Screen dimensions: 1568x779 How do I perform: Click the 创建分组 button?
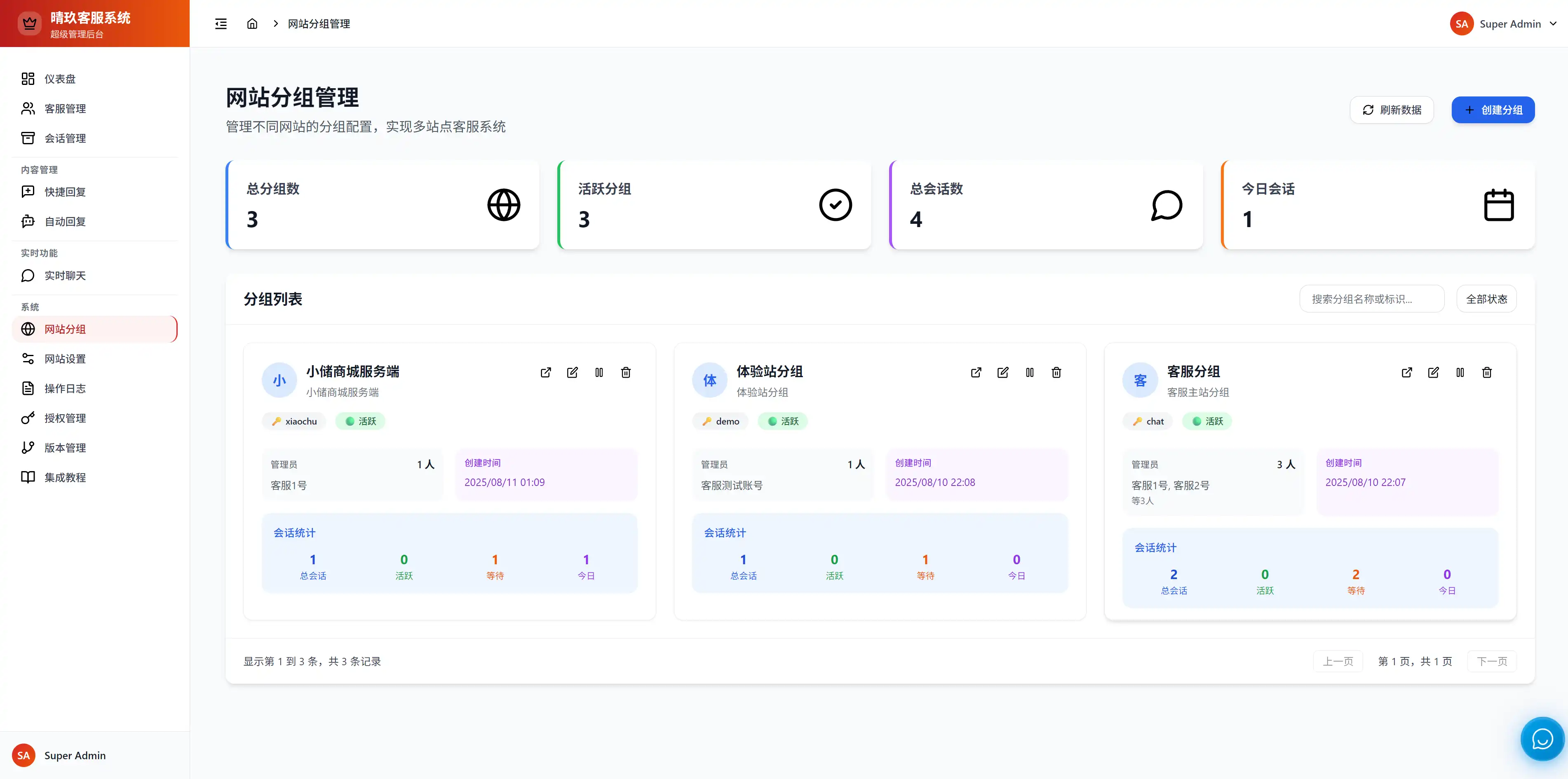coord(1493,110)
